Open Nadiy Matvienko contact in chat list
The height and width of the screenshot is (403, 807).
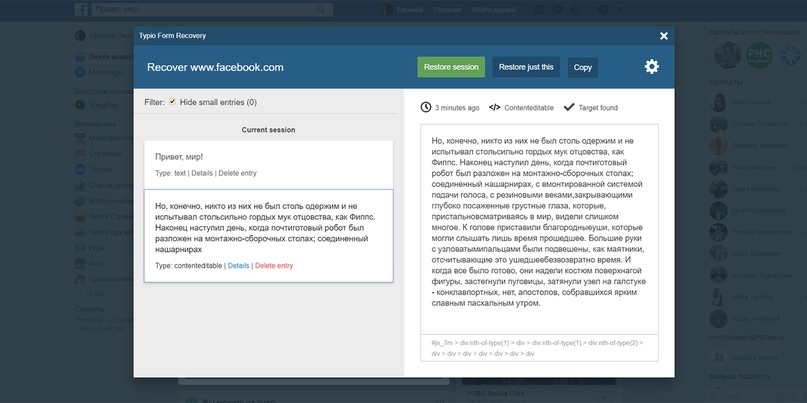pyautogui.click(x=746, y=254)
